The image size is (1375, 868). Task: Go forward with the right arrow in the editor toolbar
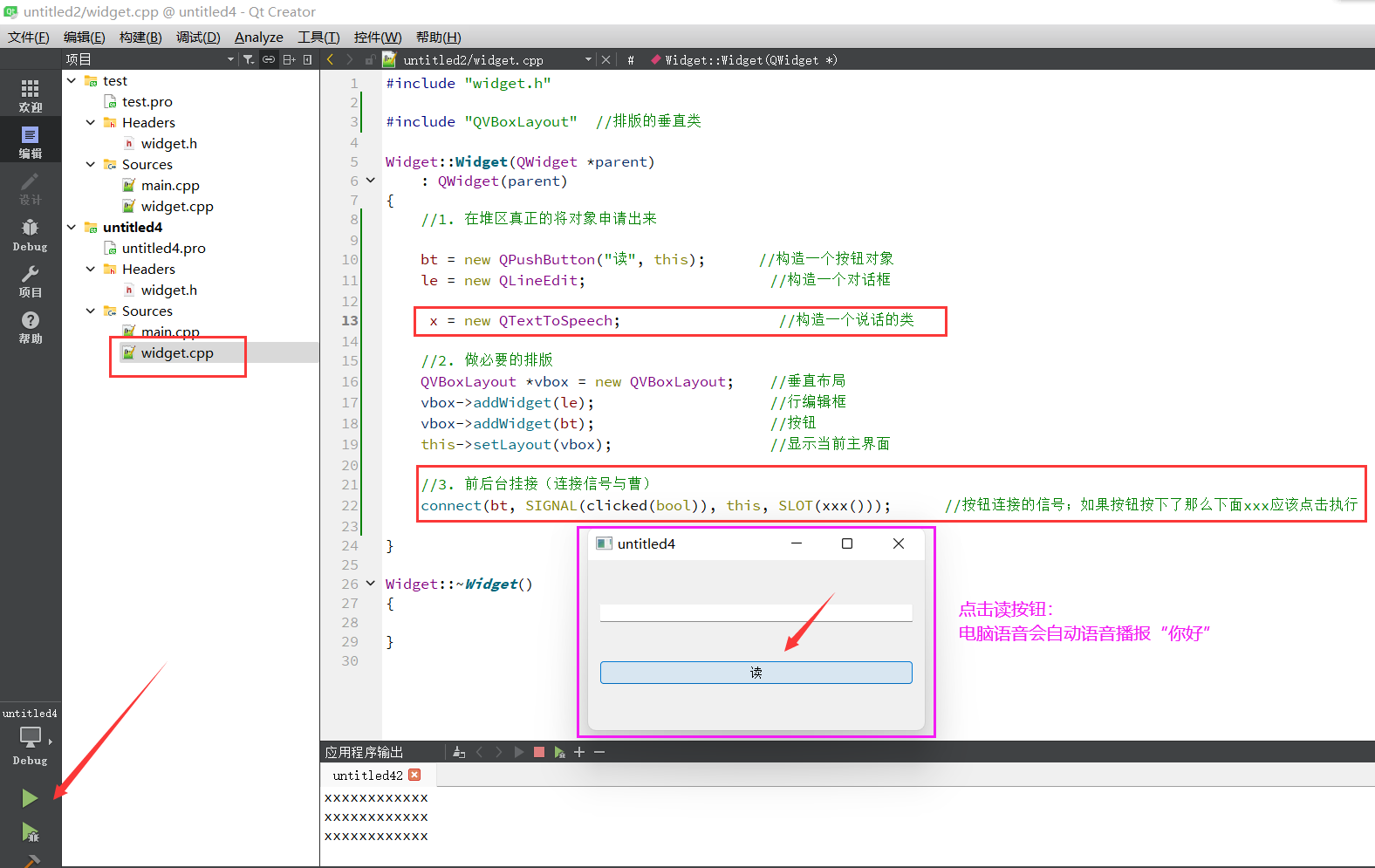click(x=350, y=59)
